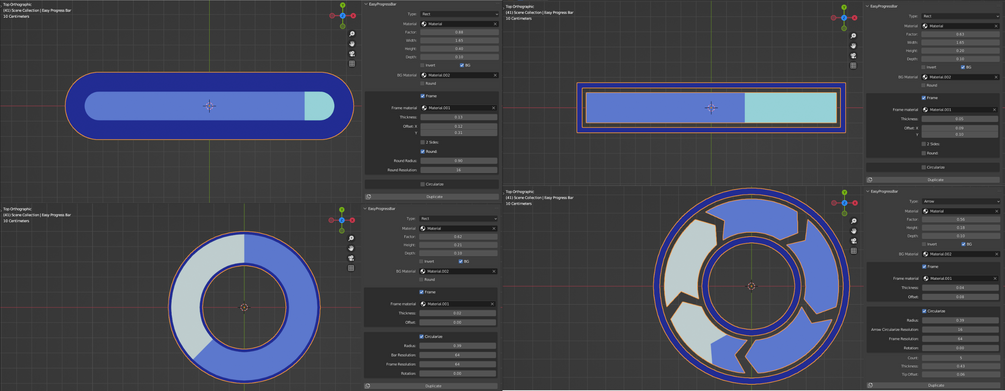The width and height of the screenshot is (1005, 391).
Task: Toggle the orthographic grid icon in the arrow ring viewport
Action: click(x=854, y=251)
